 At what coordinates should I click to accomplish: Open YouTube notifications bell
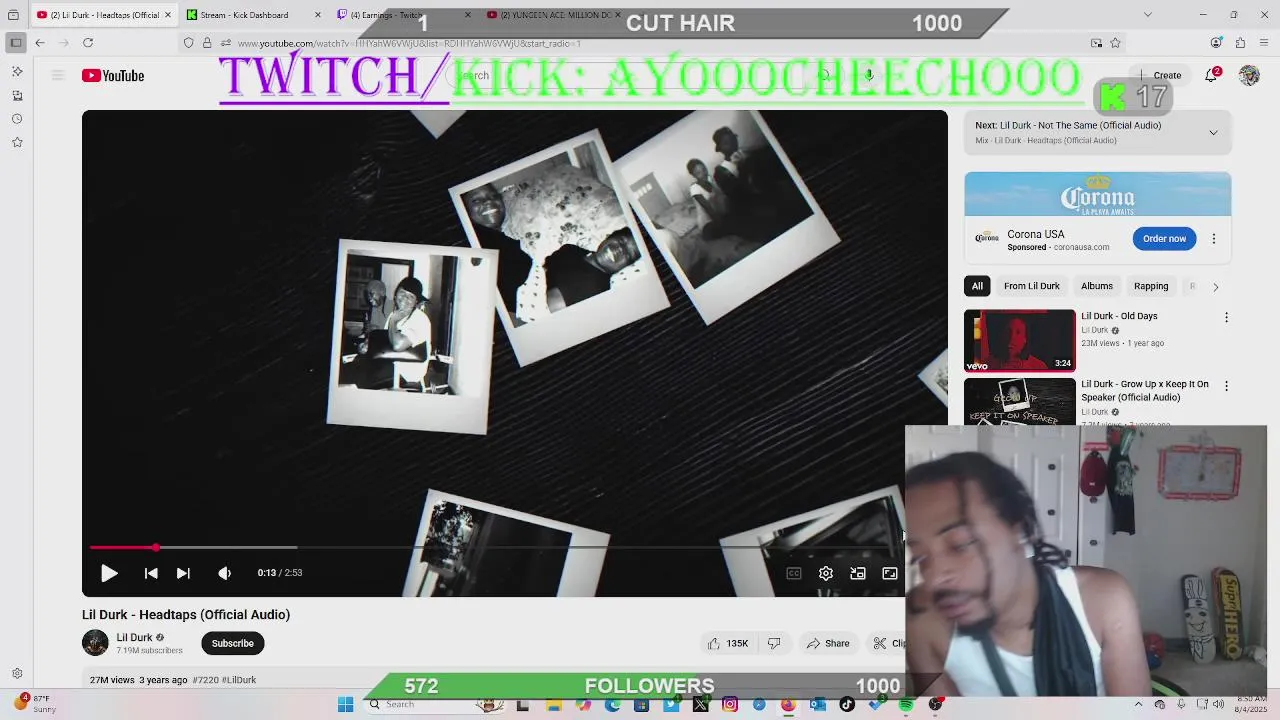[1211, 75]
